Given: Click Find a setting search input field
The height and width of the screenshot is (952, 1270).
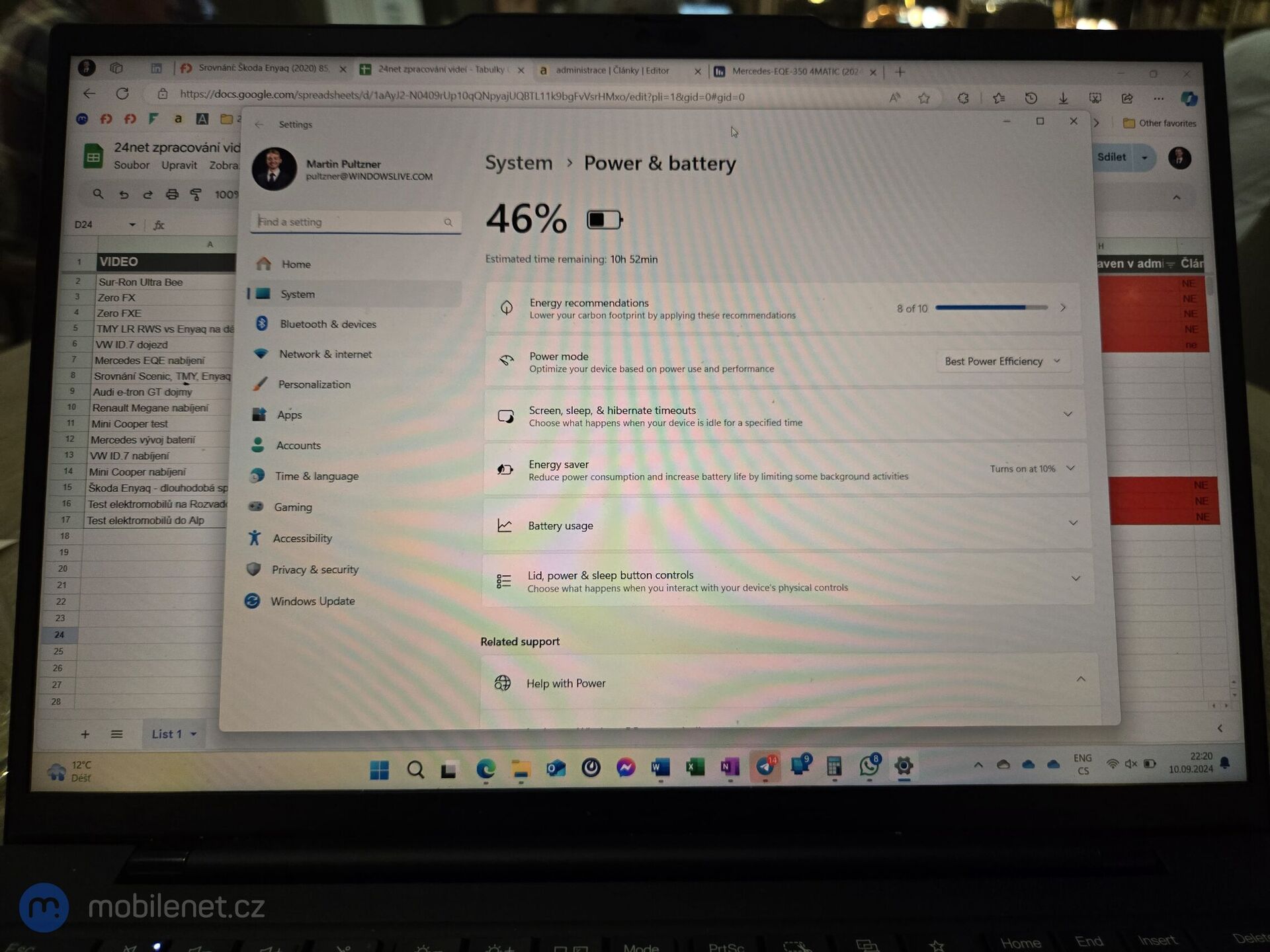Looking at the screenshot, I should pyautogui.click(x=354, y=221).
